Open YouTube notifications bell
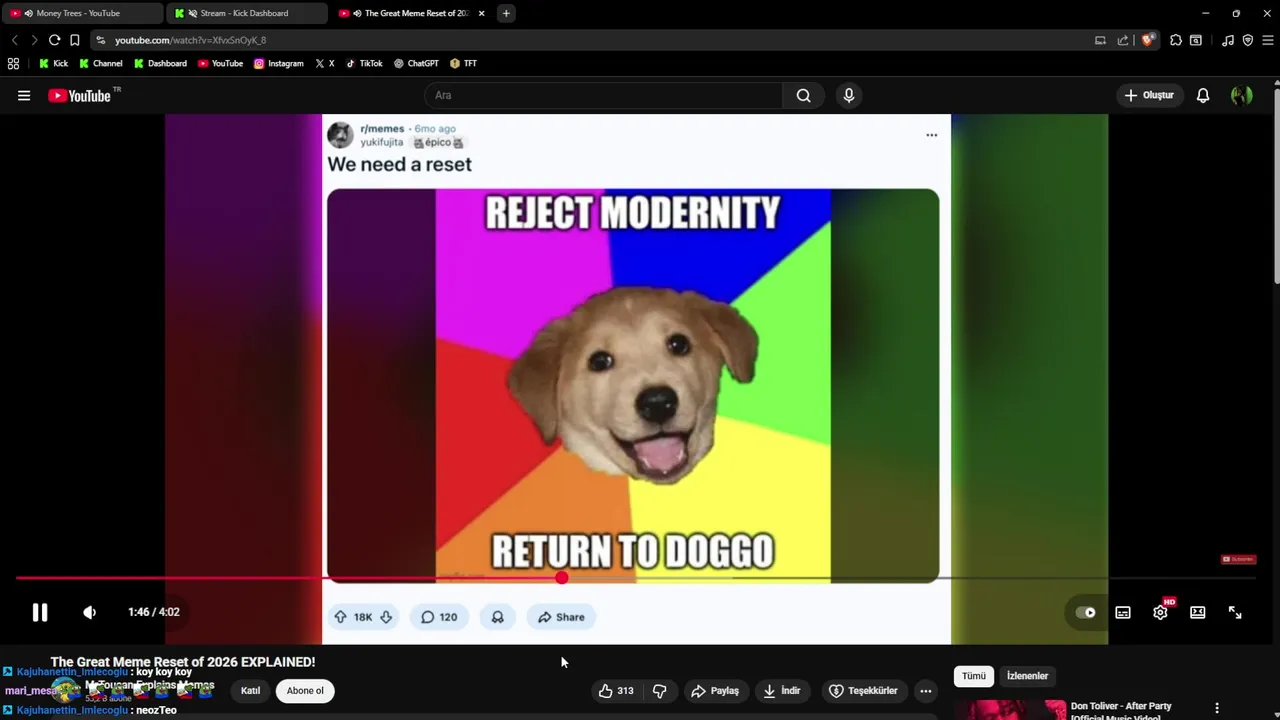This screenshot has width=1280, height=720. coord(1203,95)
